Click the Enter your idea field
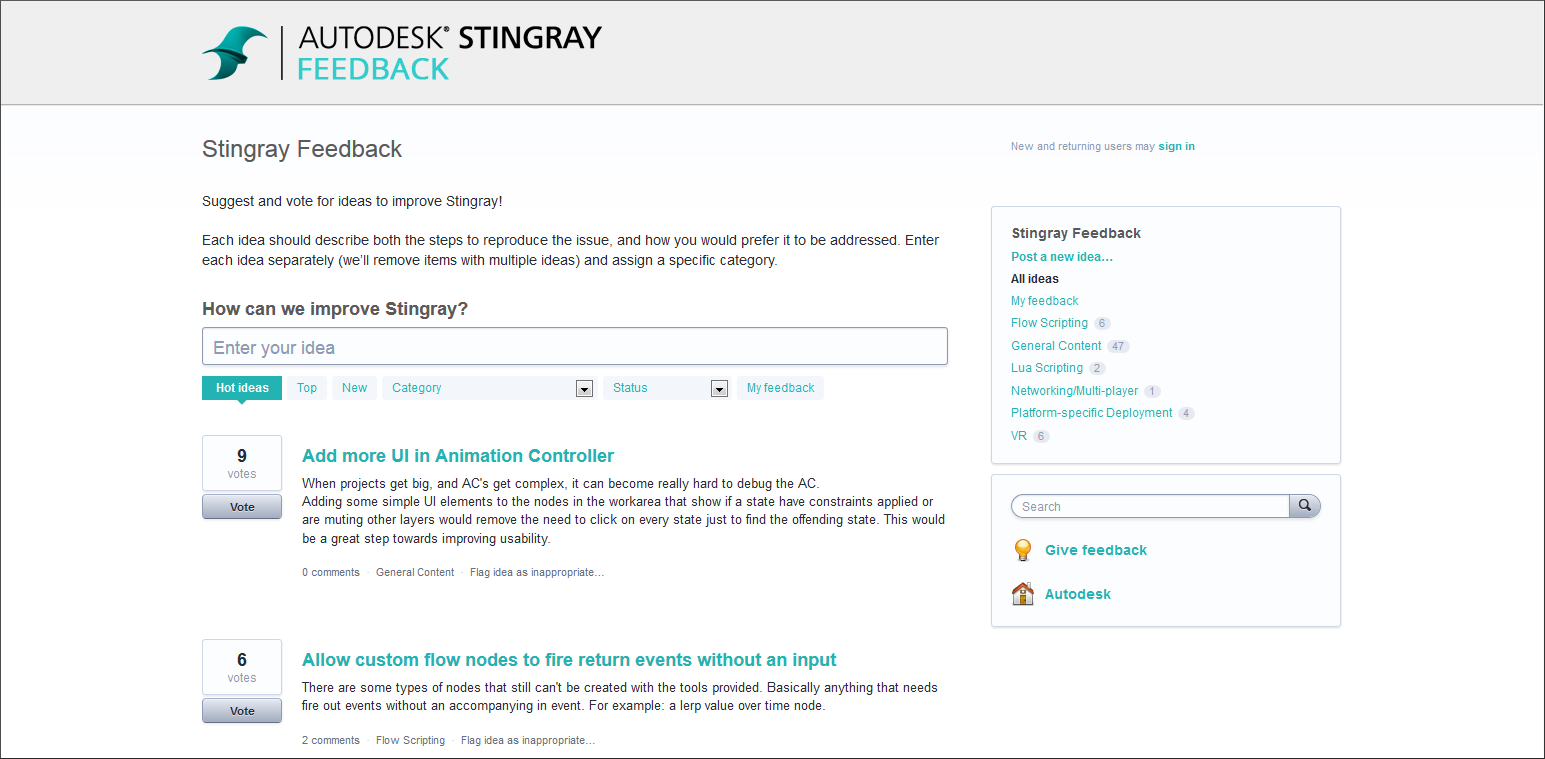 [x=575, y=347]
